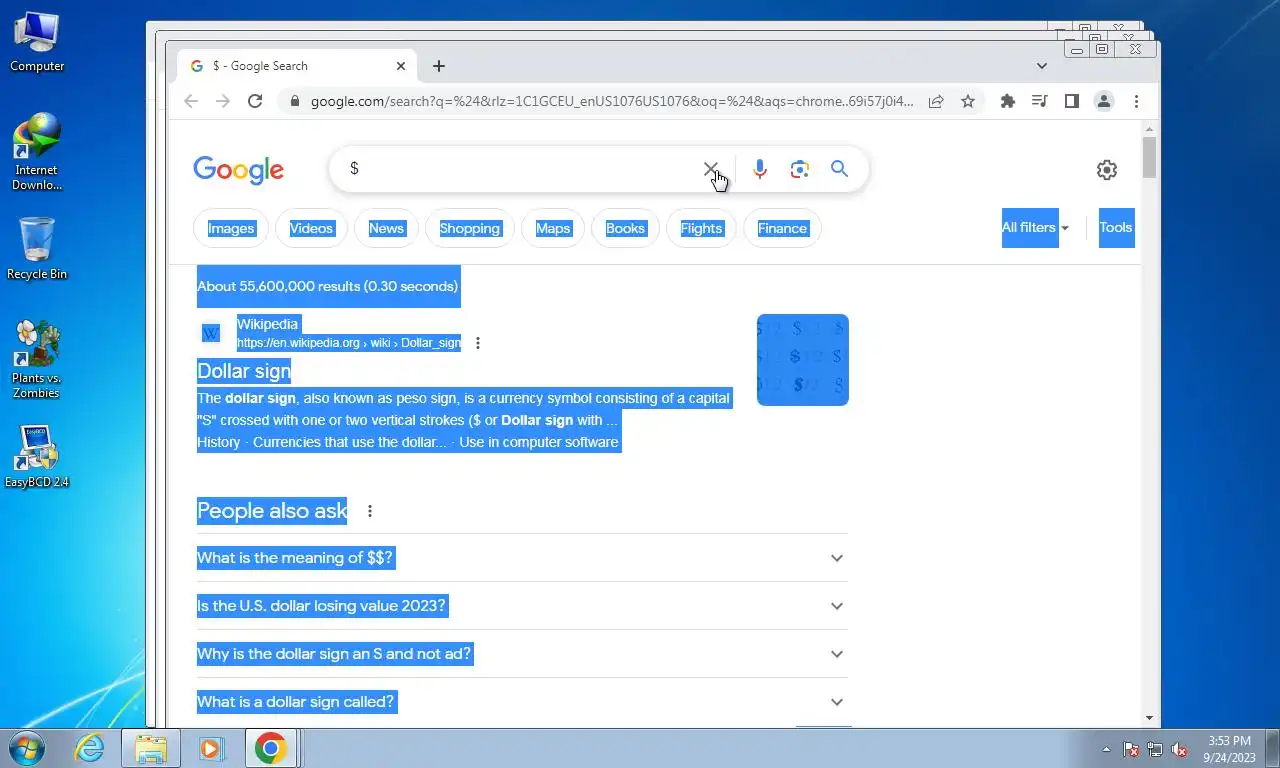
Task: Open more options for Wikipedia result
Action: (x=478, y=343)
